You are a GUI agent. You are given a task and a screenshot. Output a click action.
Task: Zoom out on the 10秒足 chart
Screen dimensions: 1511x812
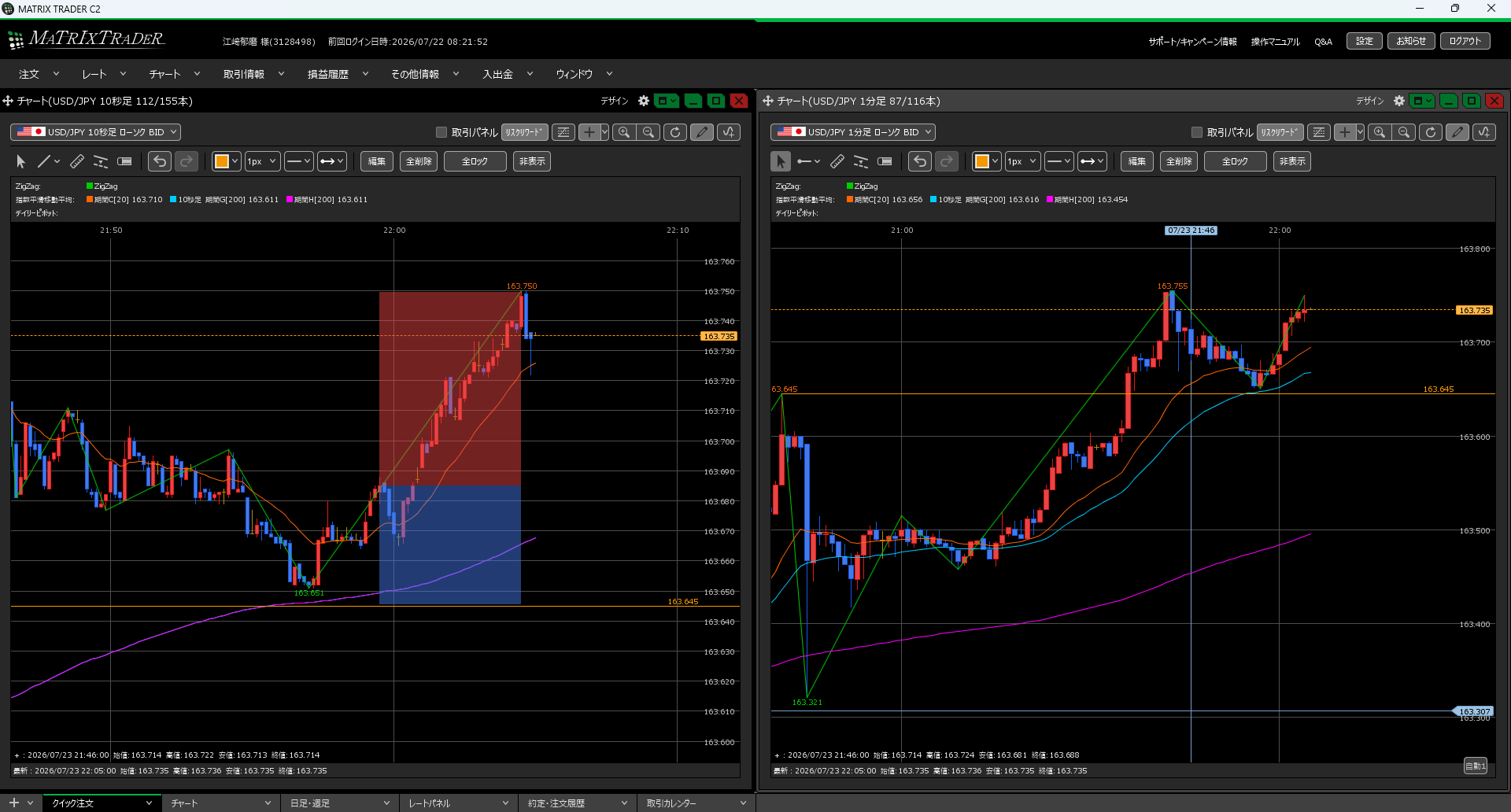point(648,132)
